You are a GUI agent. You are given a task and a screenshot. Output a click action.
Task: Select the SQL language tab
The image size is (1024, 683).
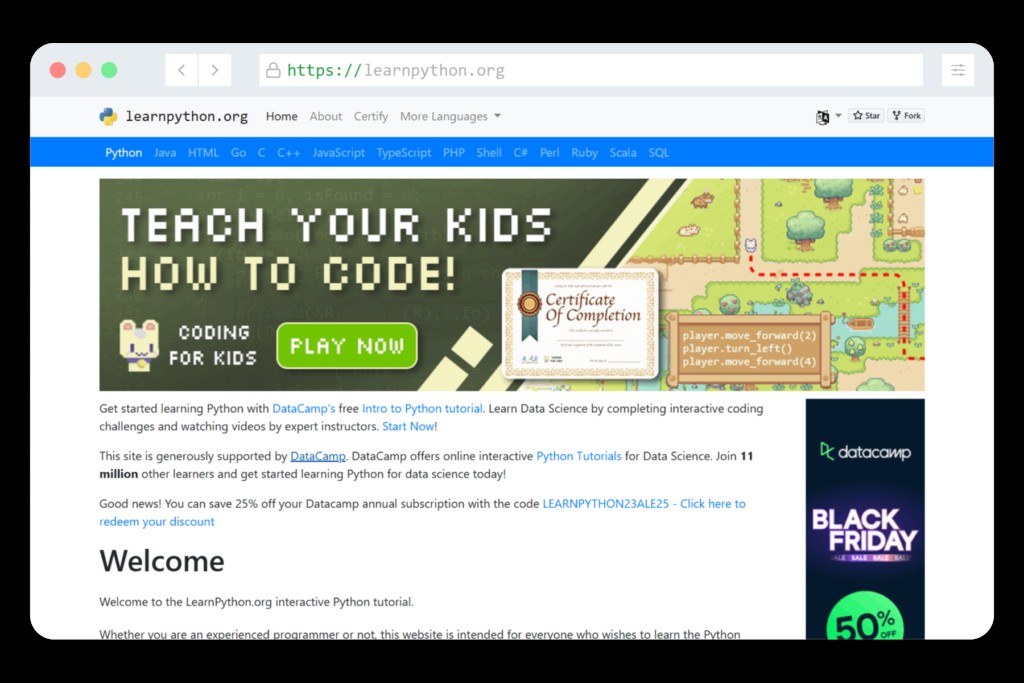tap(658, 153)
